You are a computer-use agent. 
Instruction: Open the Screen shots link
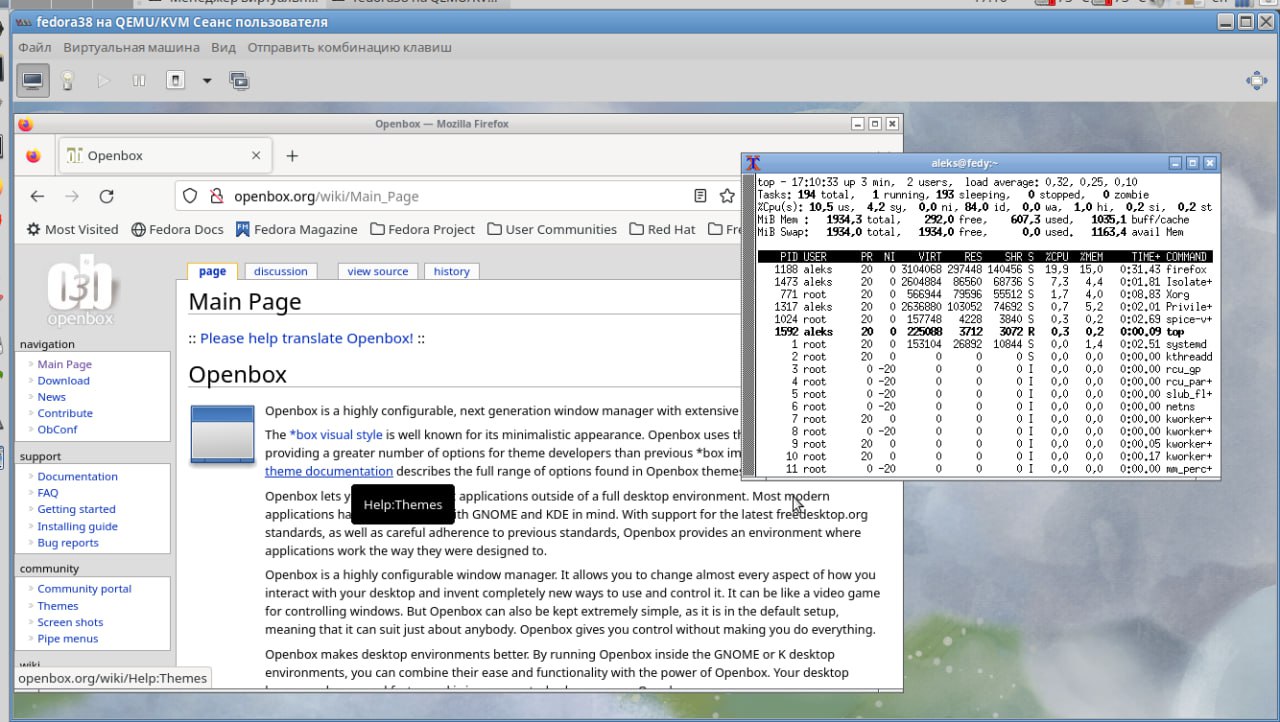tap(71, 622)
